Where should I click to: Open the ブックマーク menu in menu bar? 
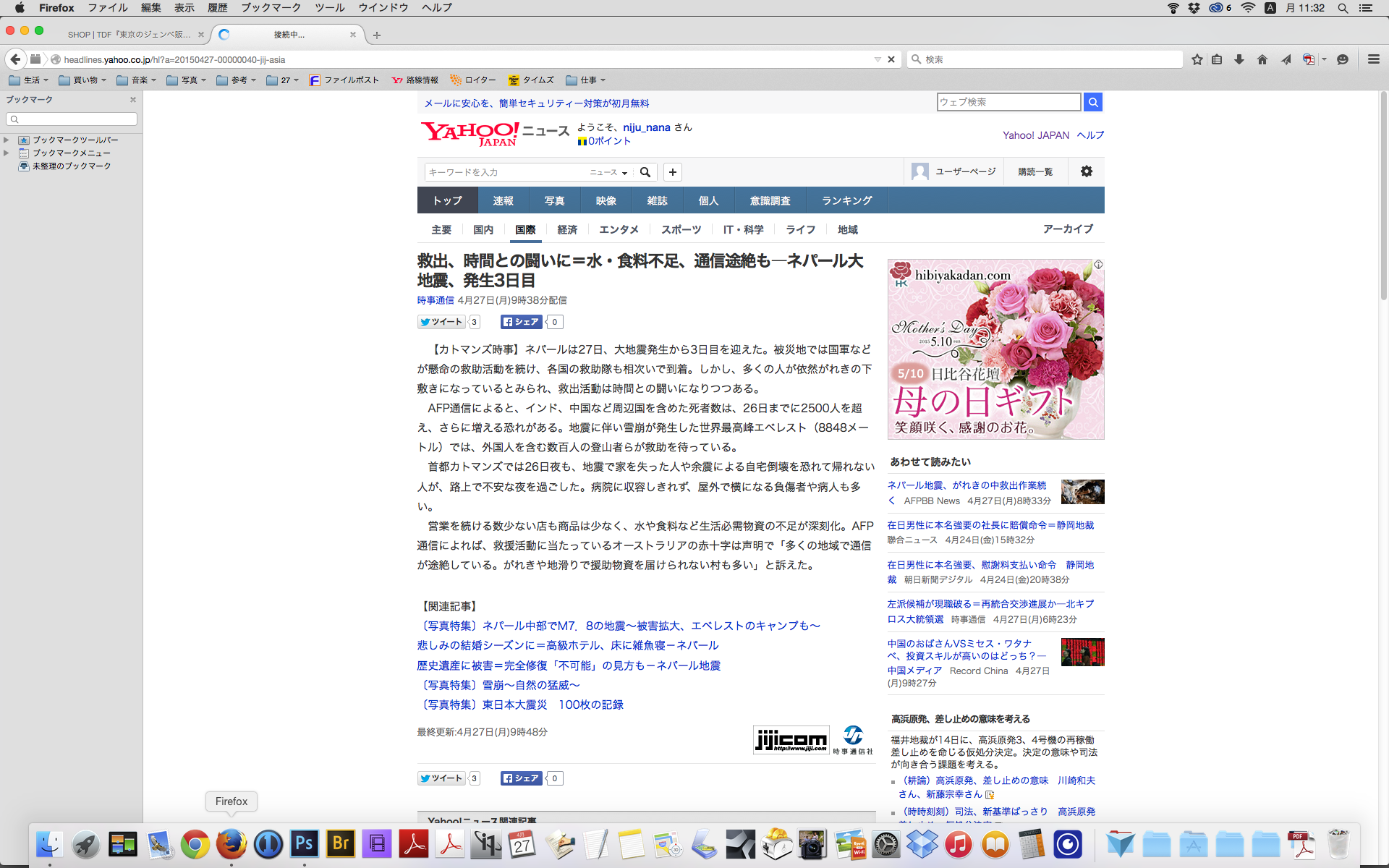pos(271,8)
